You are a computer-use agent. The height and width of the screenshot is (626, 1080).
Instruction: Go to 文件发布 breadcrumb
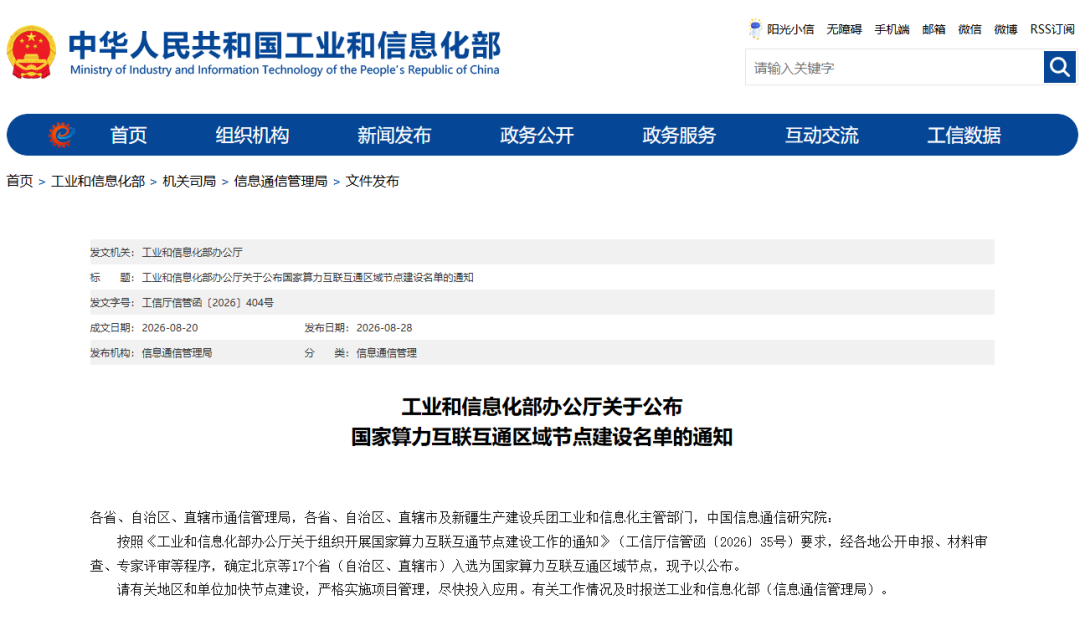[x=372, y=181]
